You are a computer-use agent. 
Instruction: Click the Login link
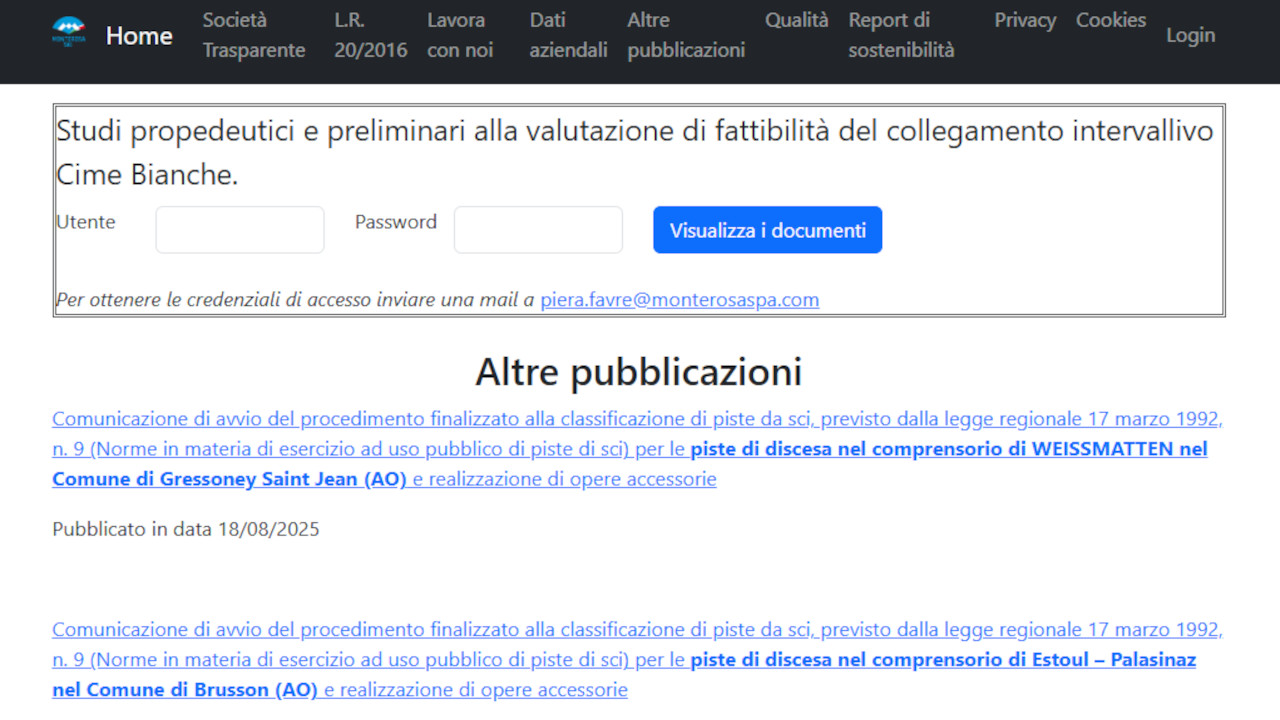1190,35
